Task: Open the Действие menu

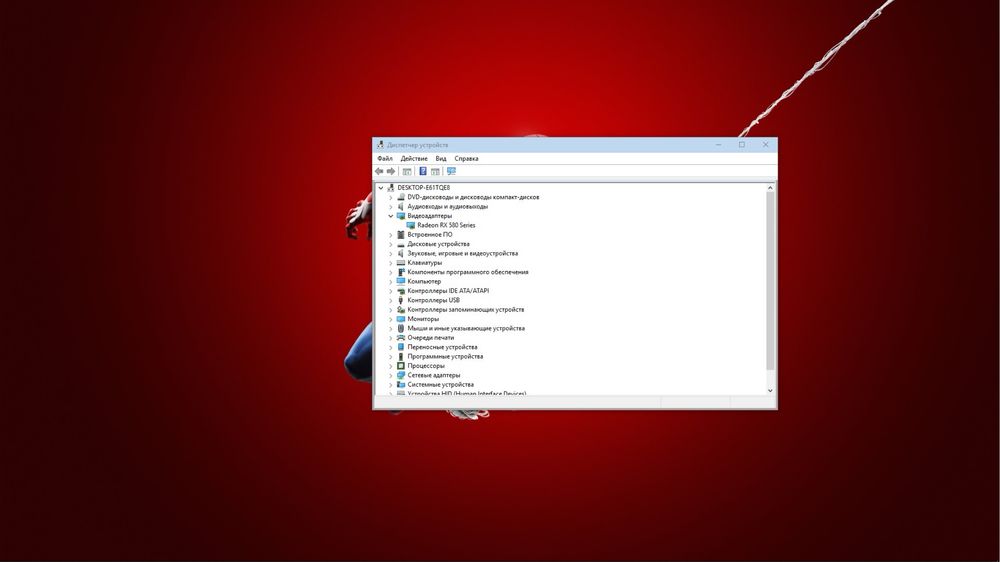Action: 414,158
